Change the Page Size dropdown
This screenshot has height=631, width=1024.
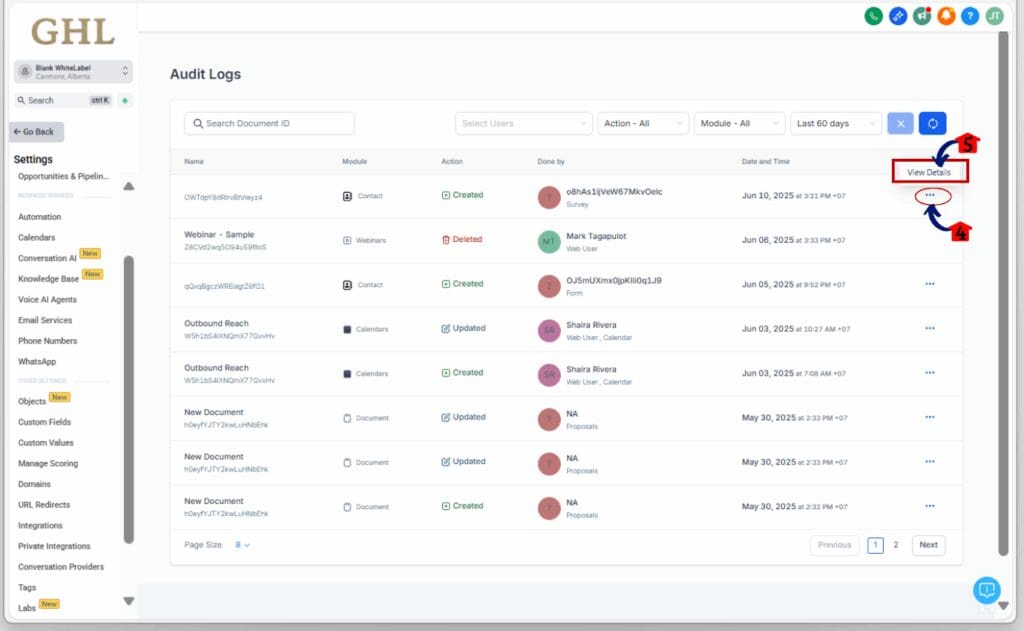[243, 545]
